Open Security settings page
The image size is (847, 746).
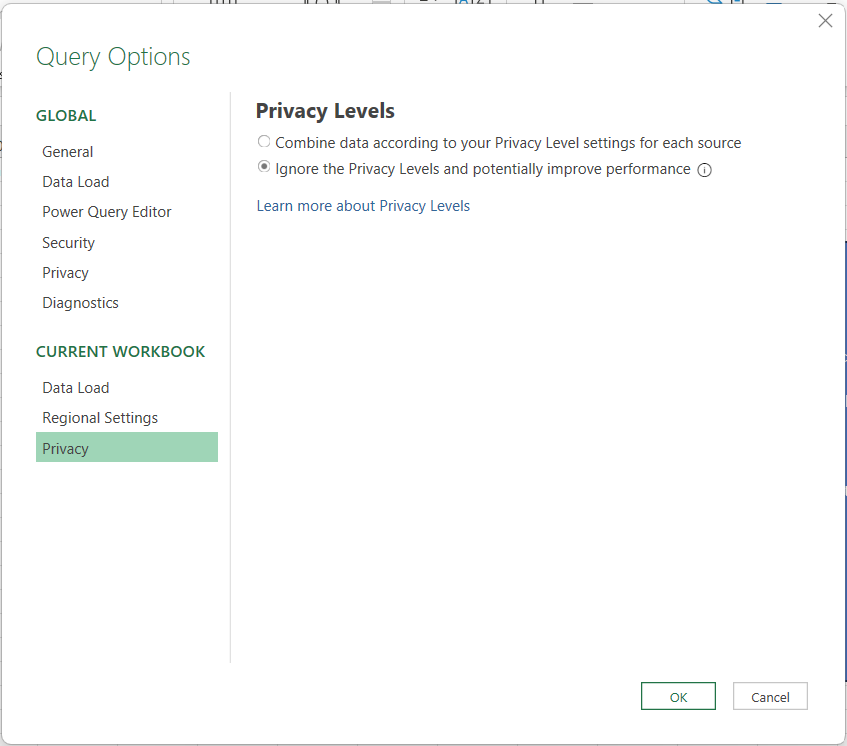coord(68,243)
